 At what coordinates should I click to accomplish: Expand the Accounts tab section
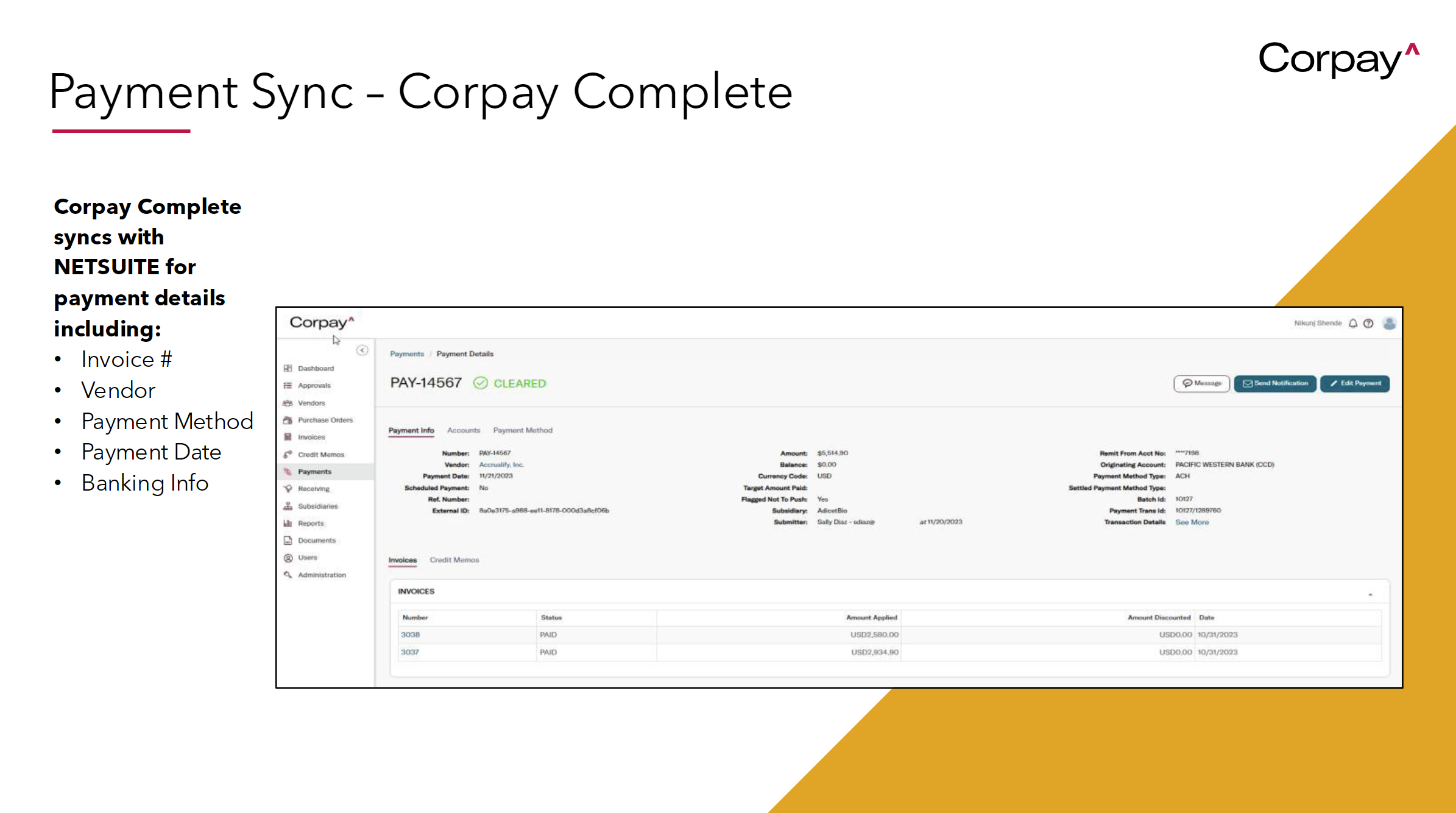[x=463, y=430]
